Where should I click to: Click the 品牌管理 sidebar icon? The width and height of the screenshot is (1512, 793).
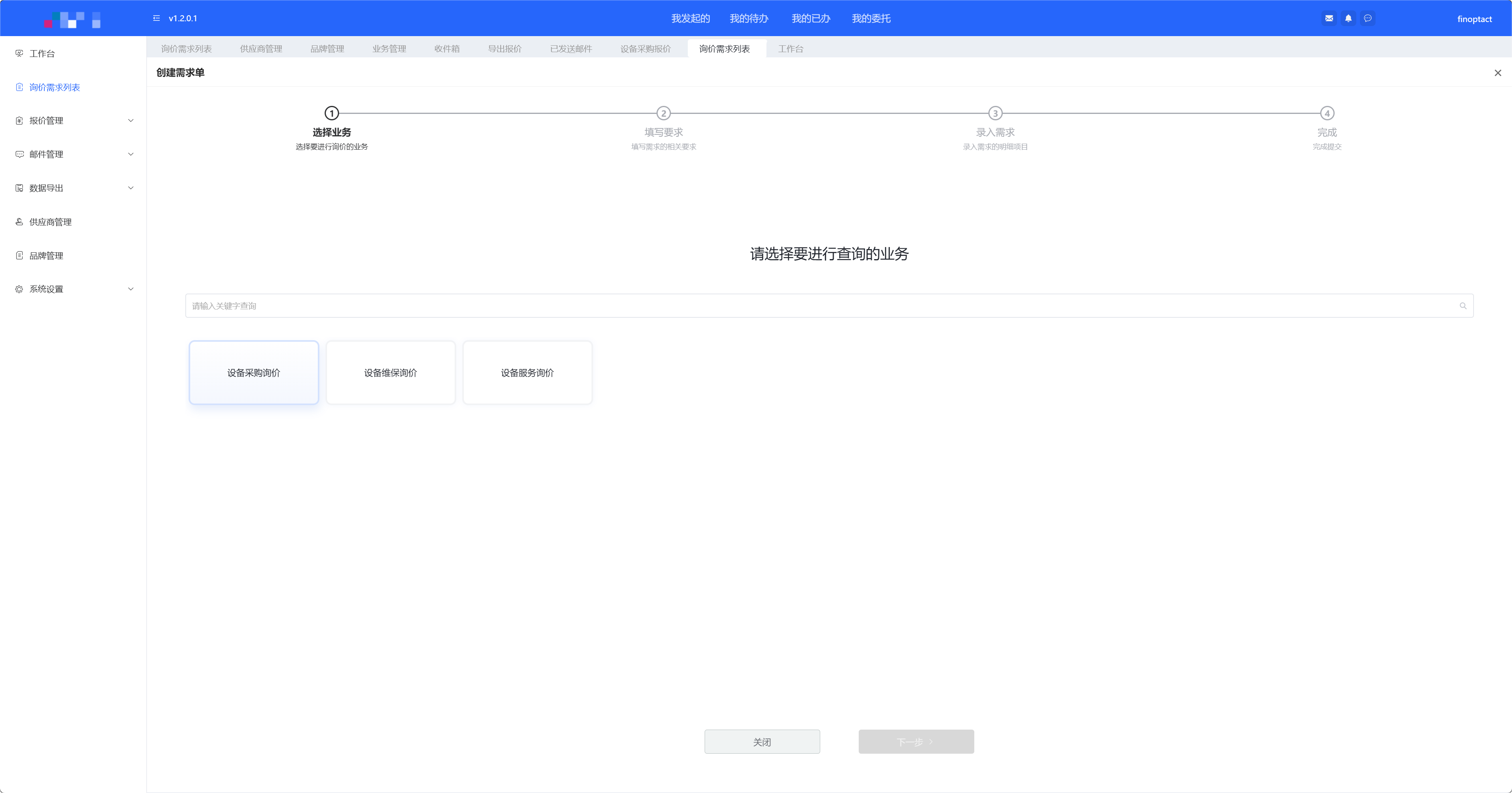click(x=19, y=256)
